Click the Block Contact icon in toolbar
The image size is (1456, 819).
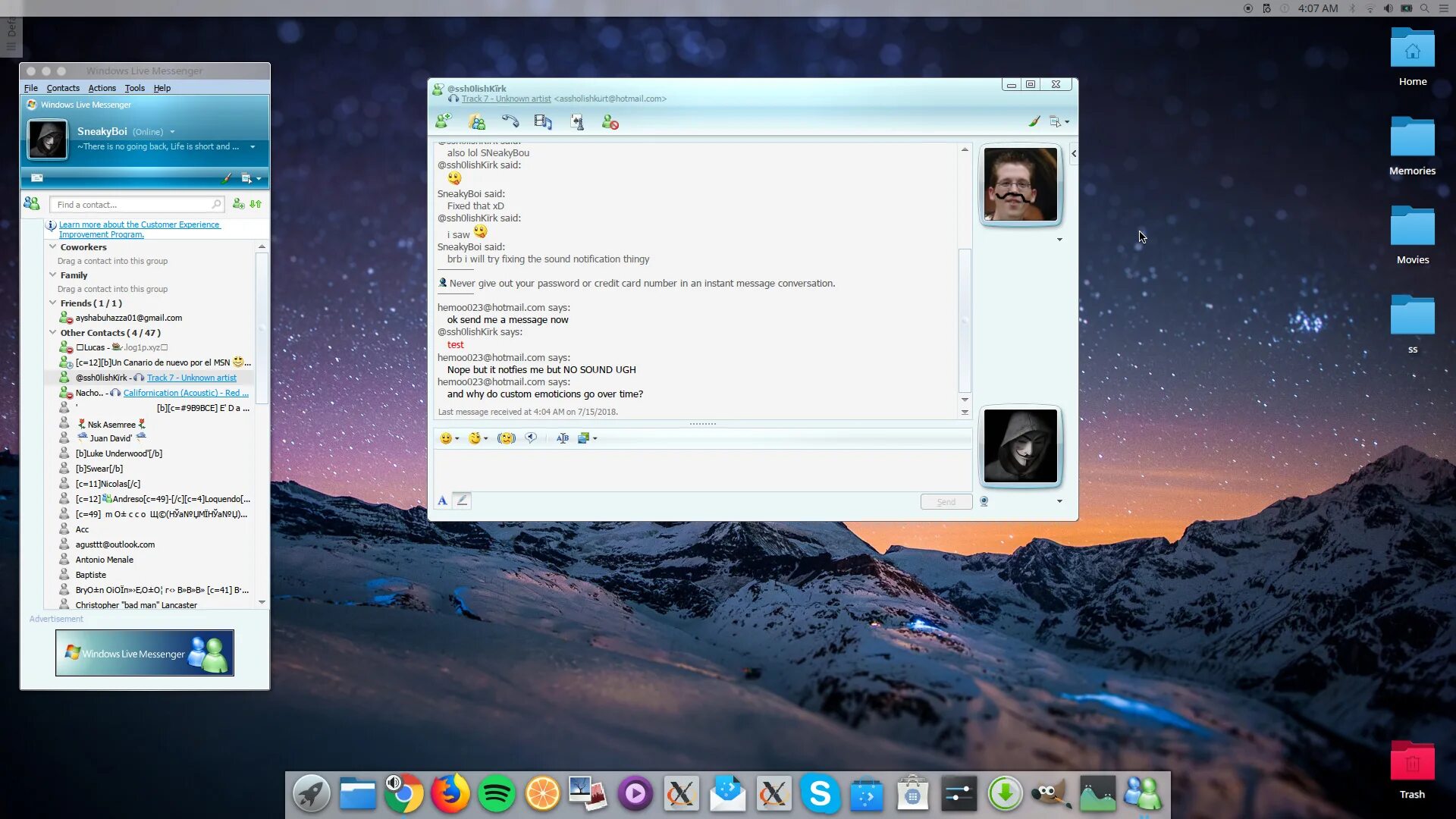pos(610,121)
